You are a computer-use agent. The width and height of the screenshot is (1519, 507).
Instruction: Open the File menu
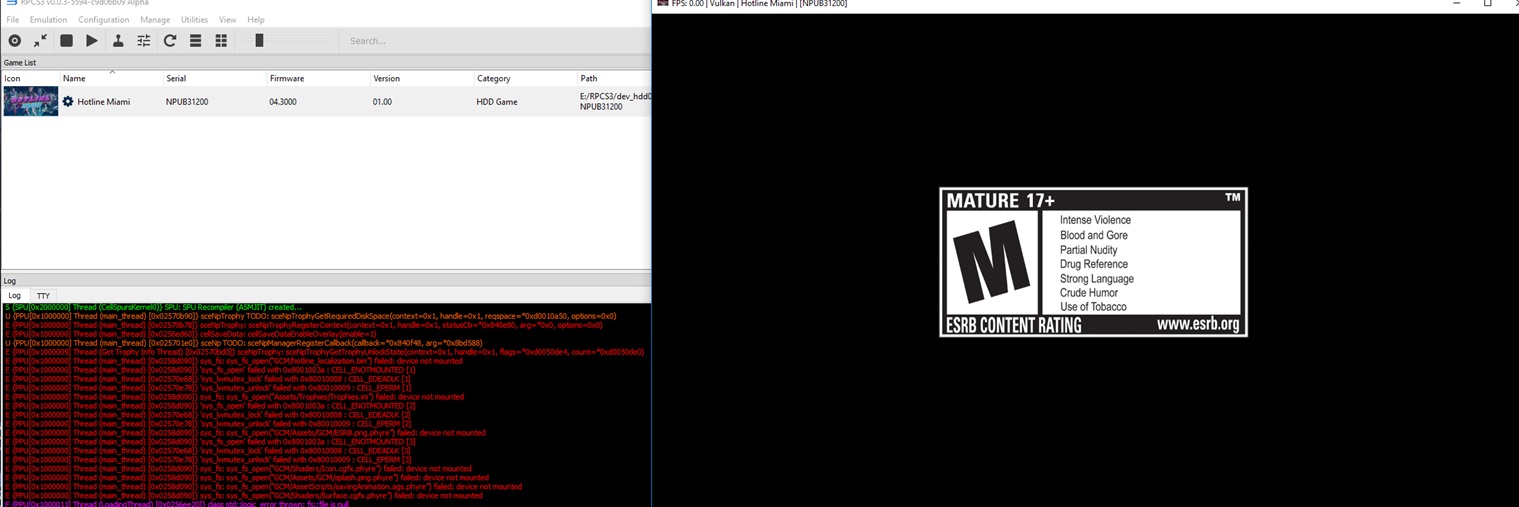[13, 20]
